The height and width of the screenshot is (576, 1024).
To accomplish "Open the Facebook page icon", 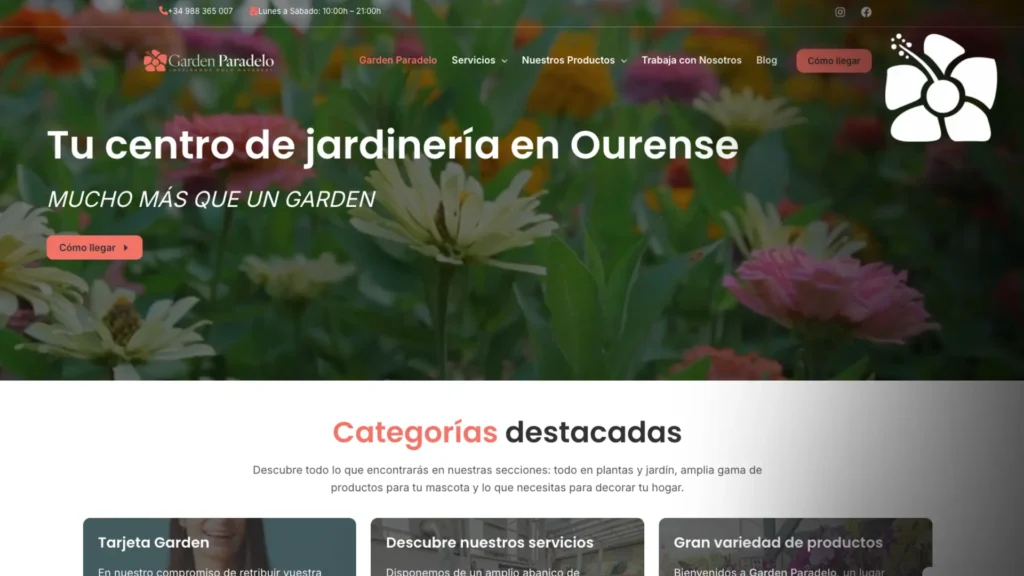I will click(866, 12).
